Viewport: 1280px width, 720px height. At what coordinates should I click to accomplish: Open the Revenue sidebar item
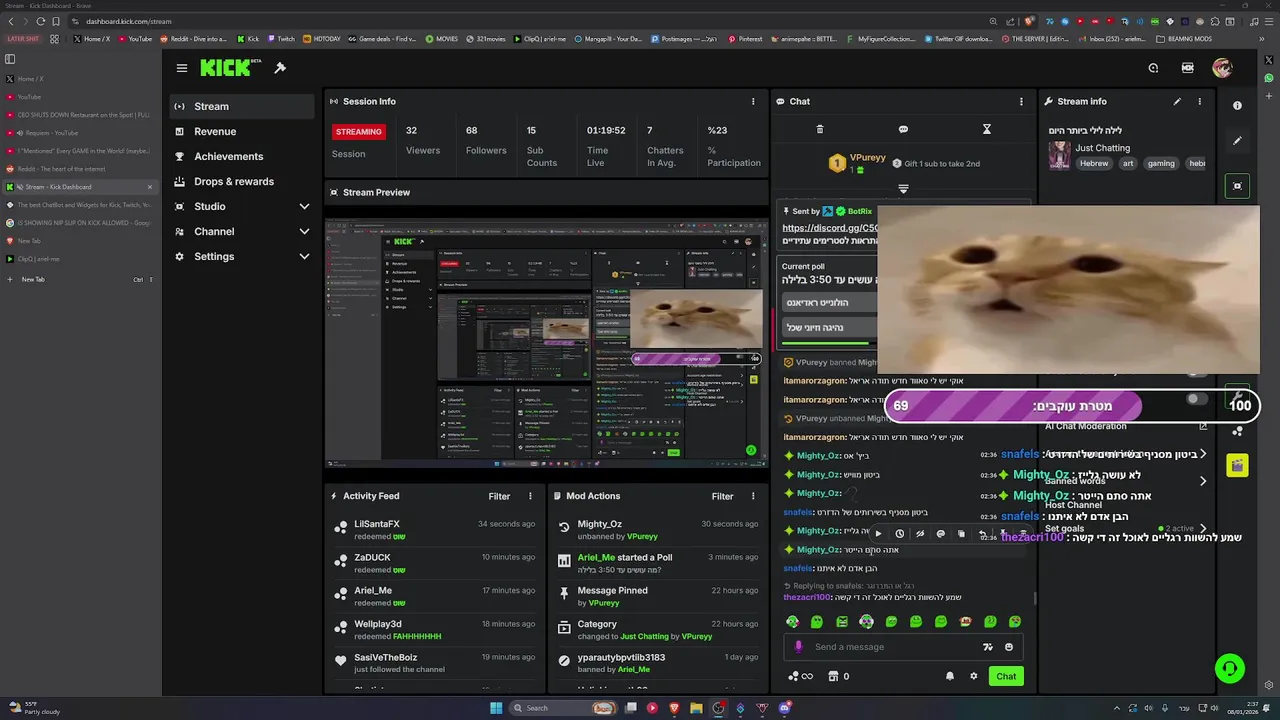coord(242,131)
